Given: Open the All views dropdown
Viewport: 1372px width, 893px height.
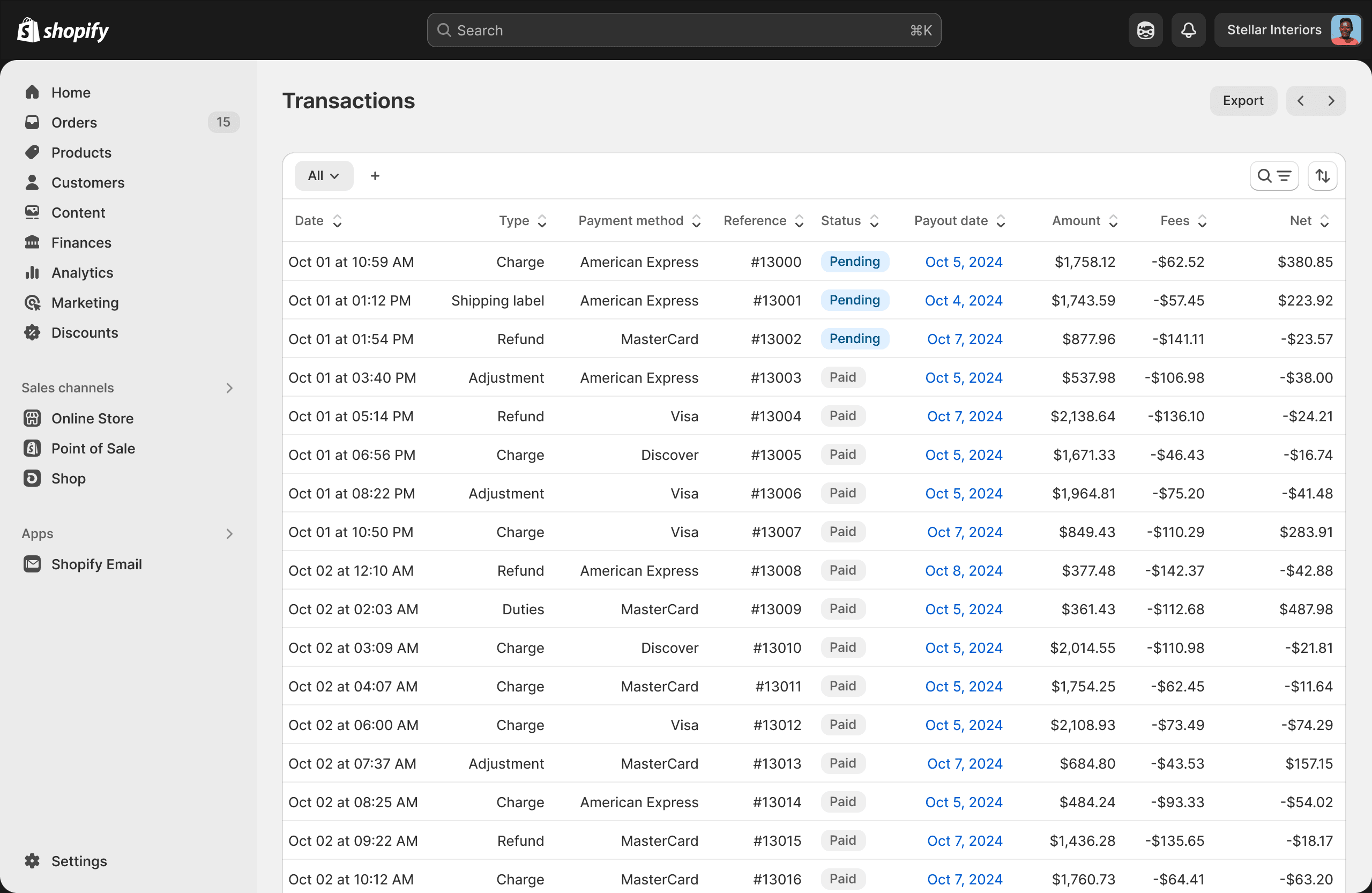Looking at the screenshot, I should (323, 175).
